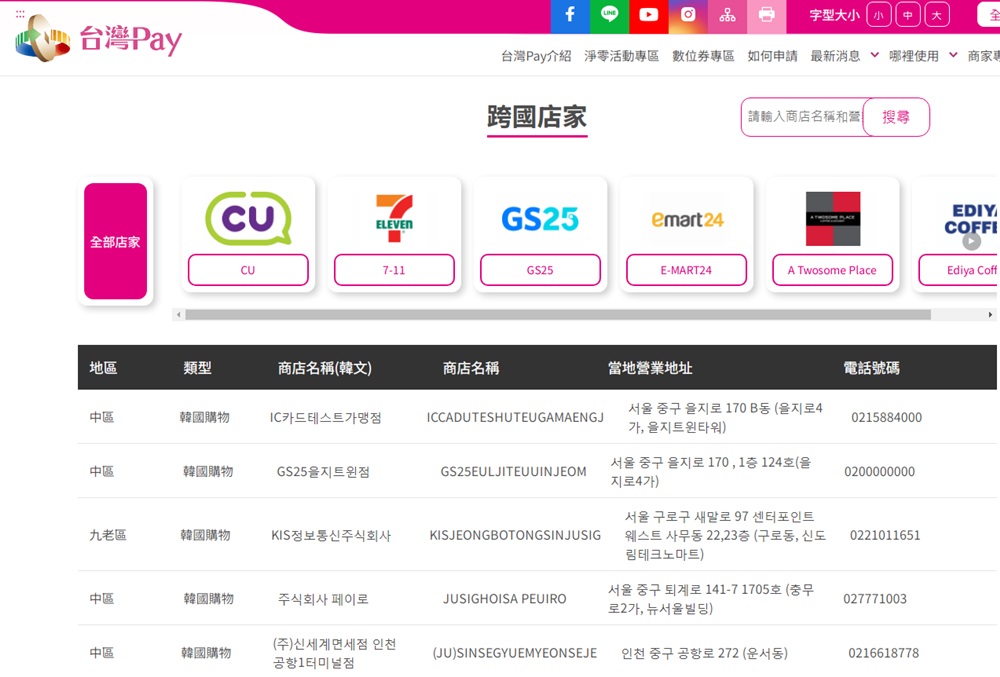Set font size to large (大)
This screenshot has height=677, width=1000.
(937, 15)
